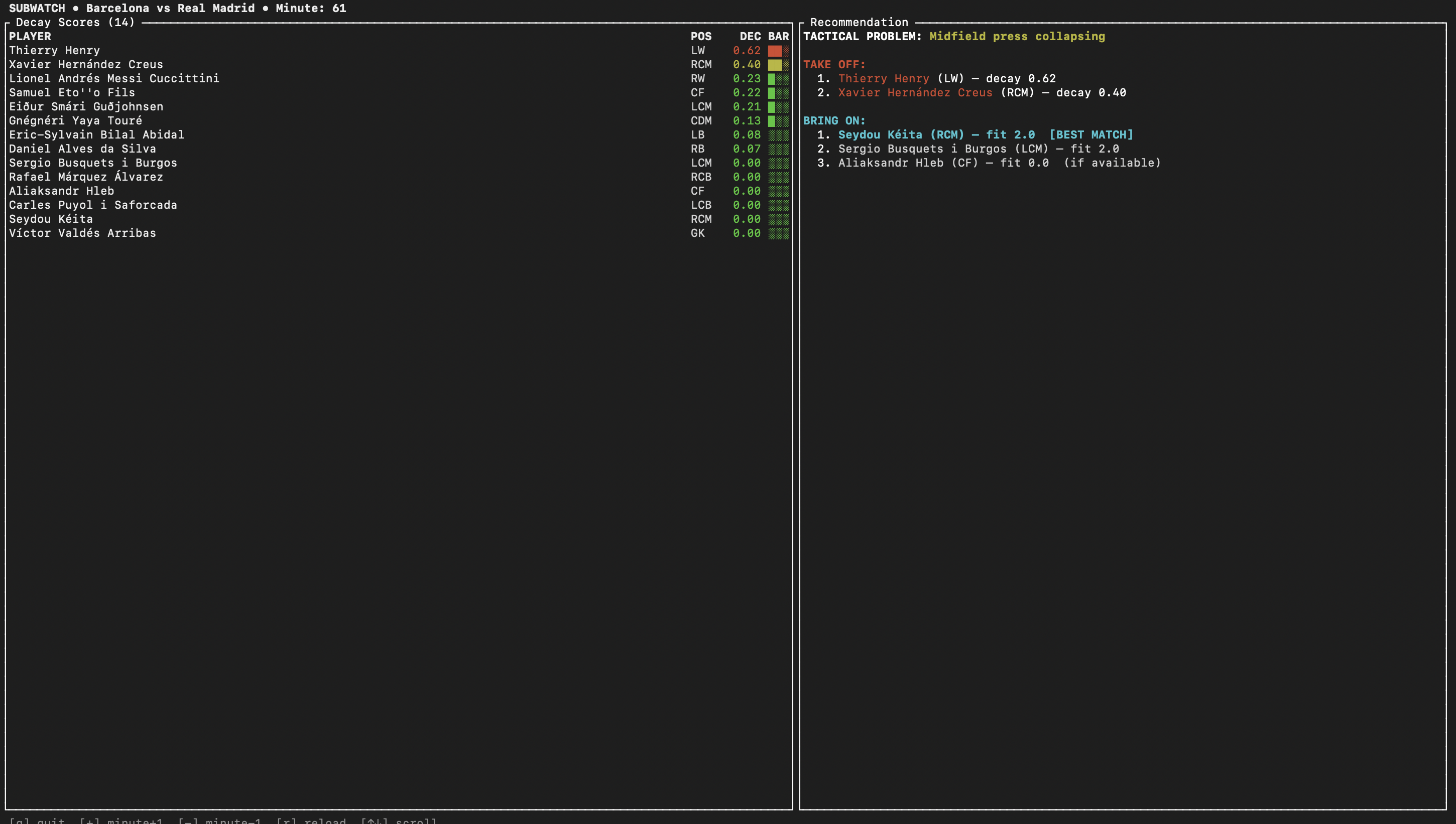Click the RB position for Daniel Alves
1456x824 pixels.
[x=697, y=149]
